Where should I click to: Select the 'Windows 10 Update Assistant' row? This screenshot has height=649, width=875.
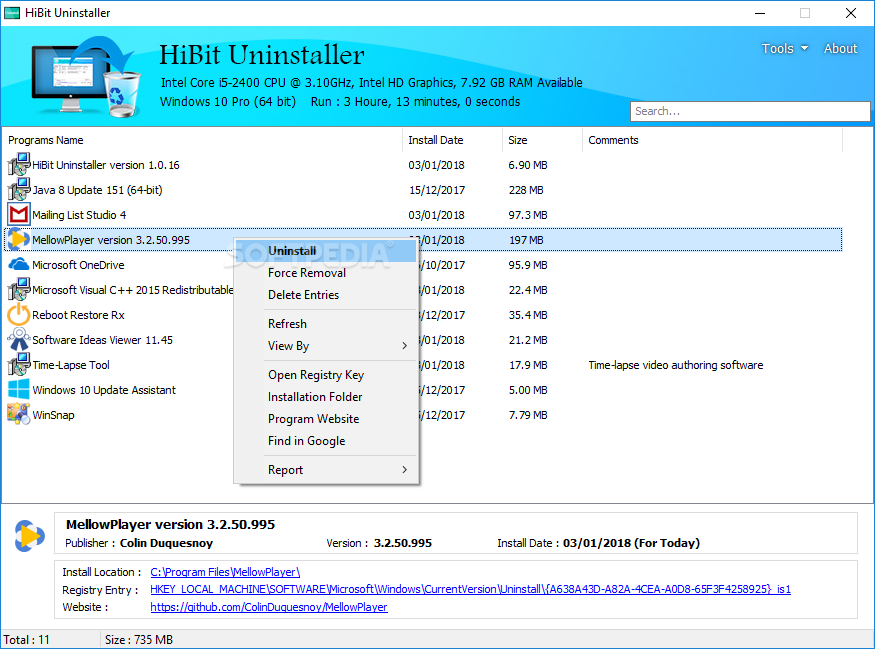pos(423,390)
